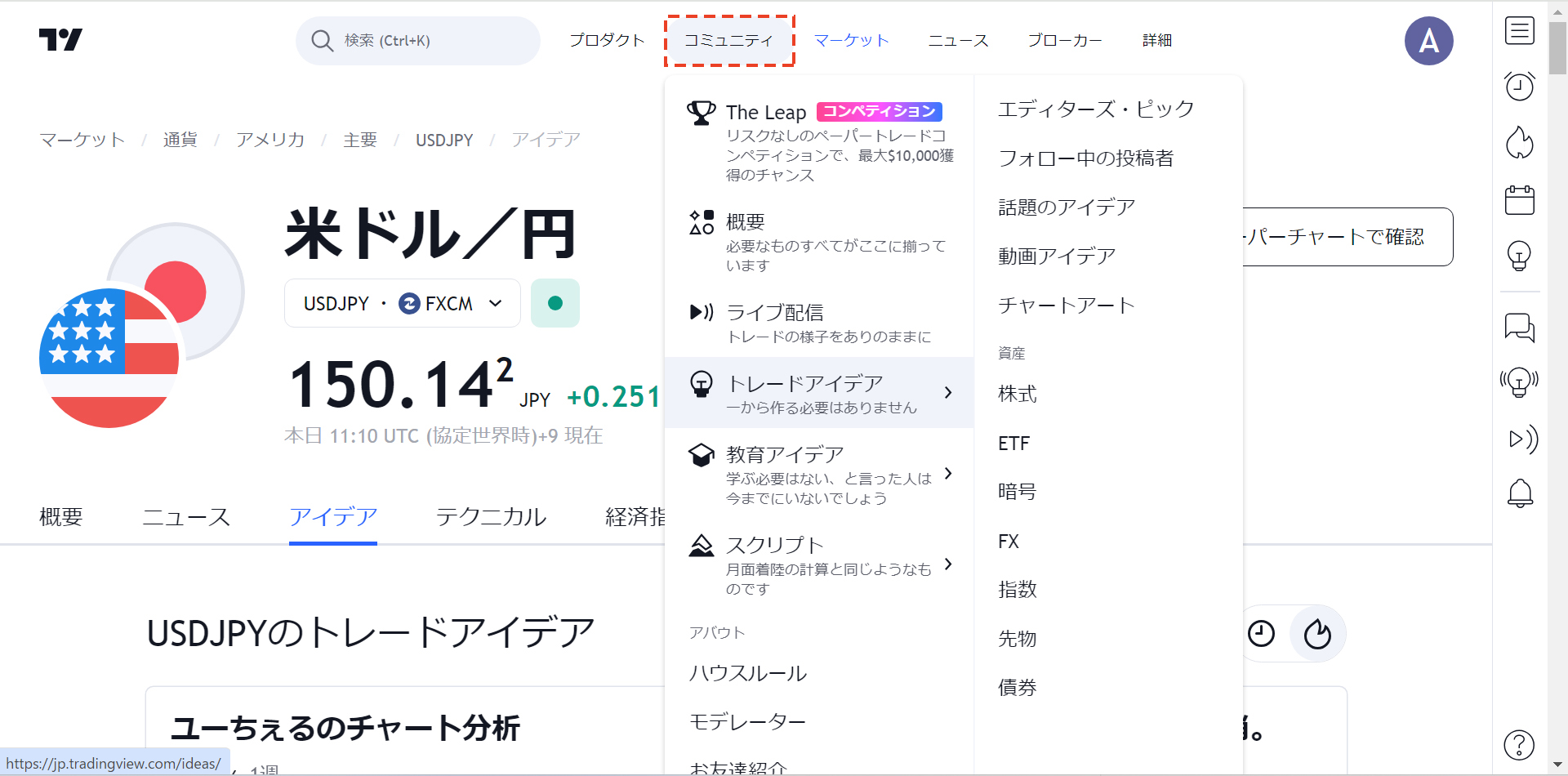
Task: Open the user avatar menu
Action: 1428,41
